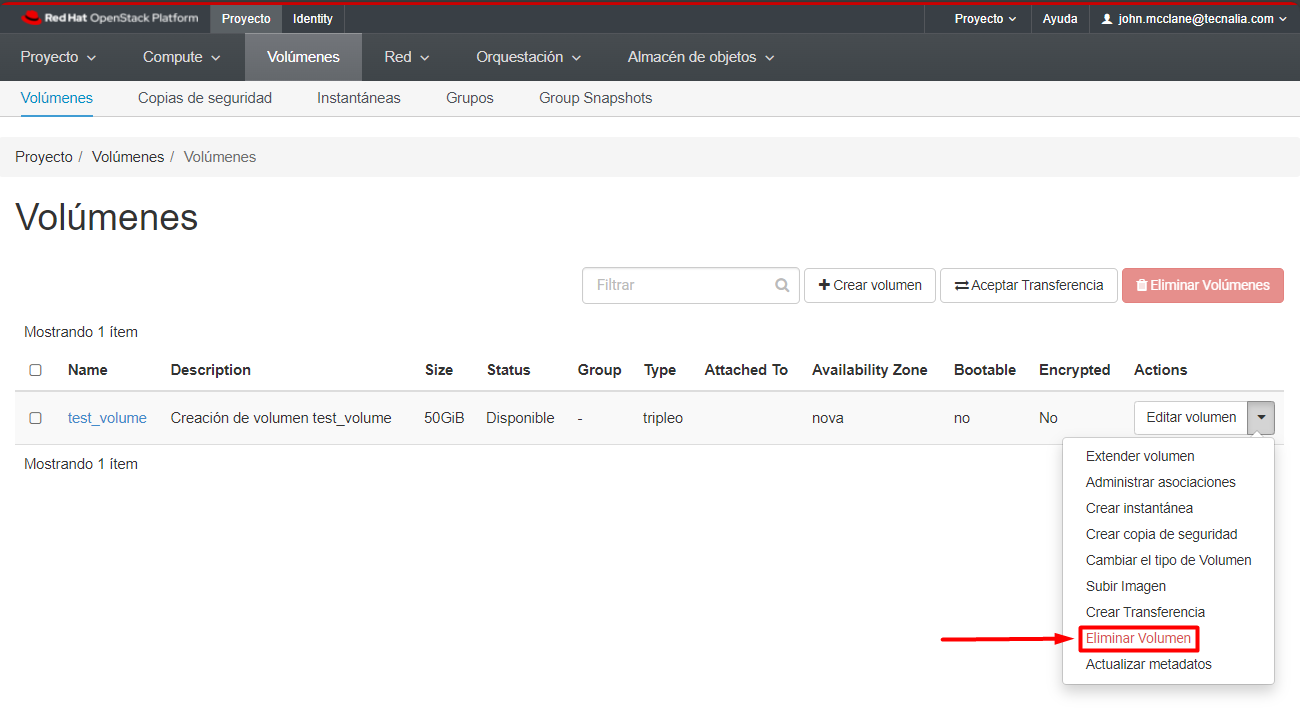
Task: Open the Red network dropdown menu
Action: click(x=406, y=57)
